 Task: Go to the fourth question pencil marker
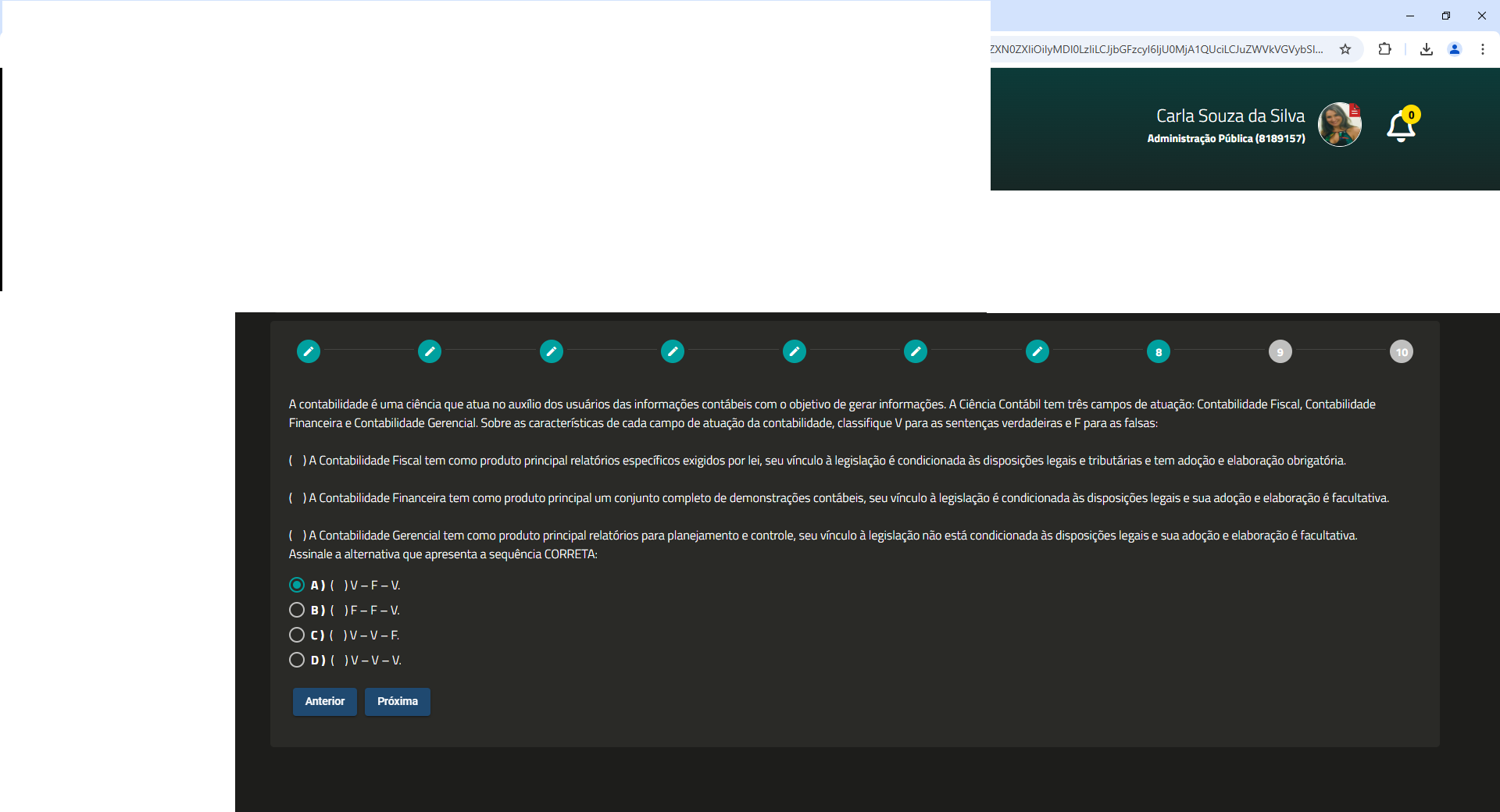[x=673, y=352]
